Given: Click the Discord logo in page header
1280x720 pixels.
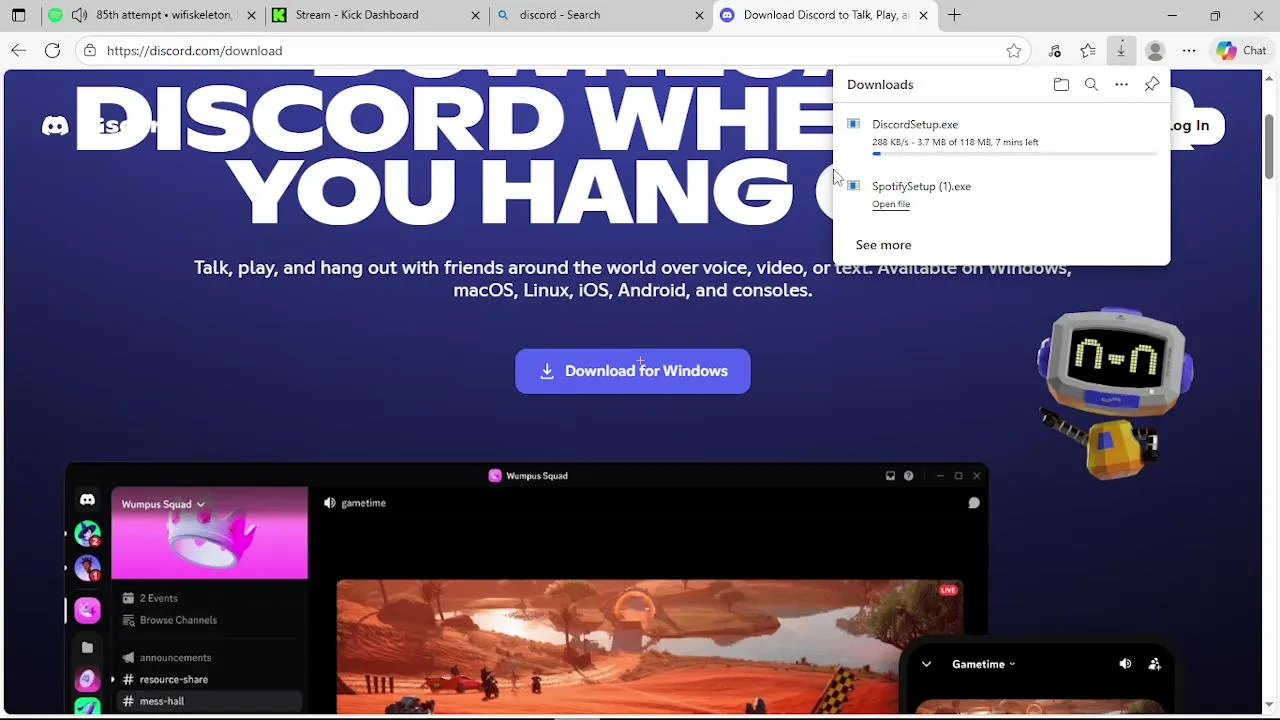Looking at the screenshot, I should click(x=55, y=125).
